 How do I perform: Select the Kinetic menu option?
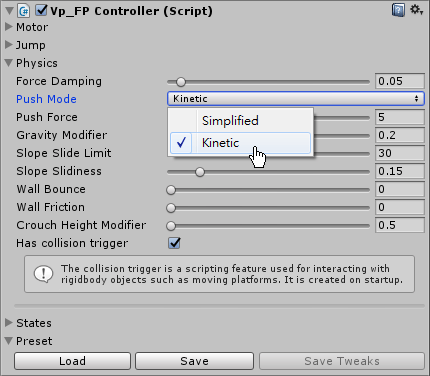[x=240, y=143]
